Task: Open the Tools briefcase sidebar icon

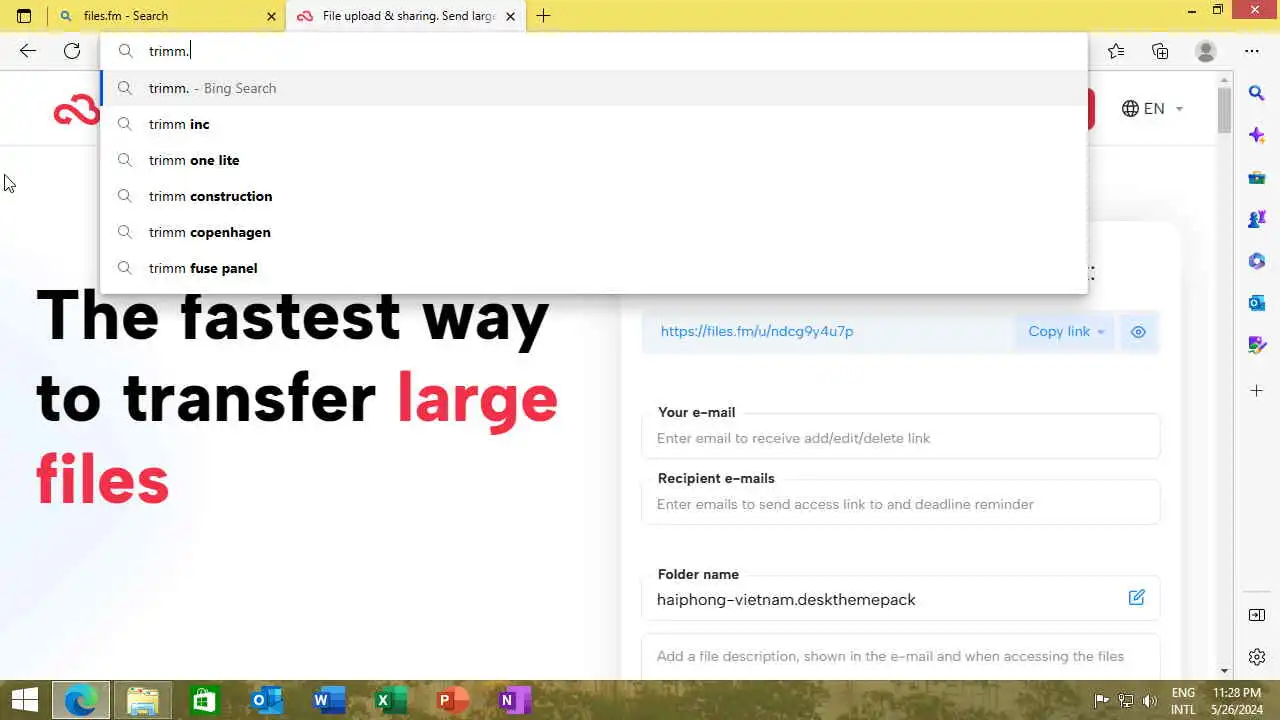Action: click(1257, 177)
